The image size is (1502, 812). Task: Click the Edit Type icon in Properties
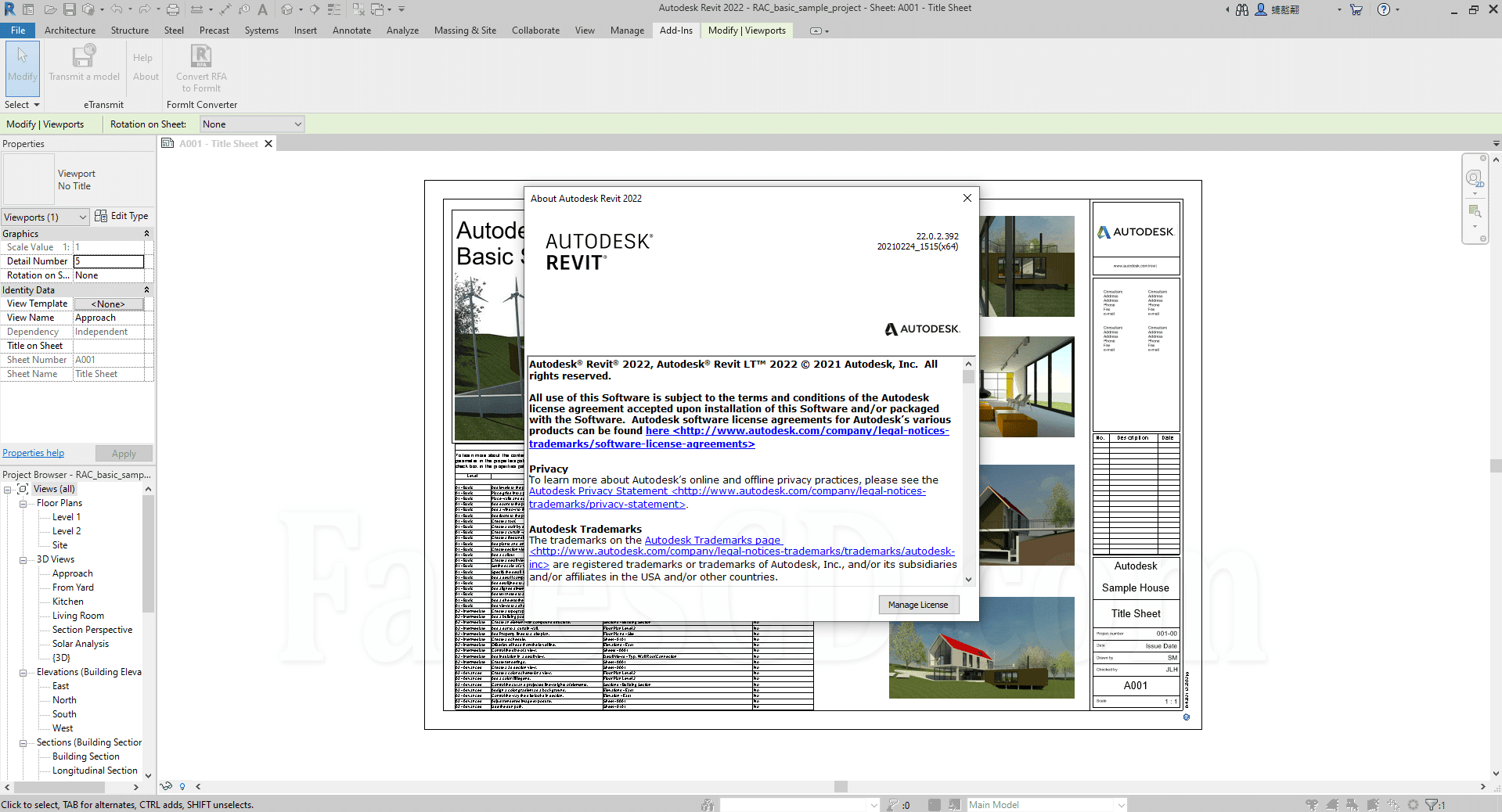tap(101, 216)
